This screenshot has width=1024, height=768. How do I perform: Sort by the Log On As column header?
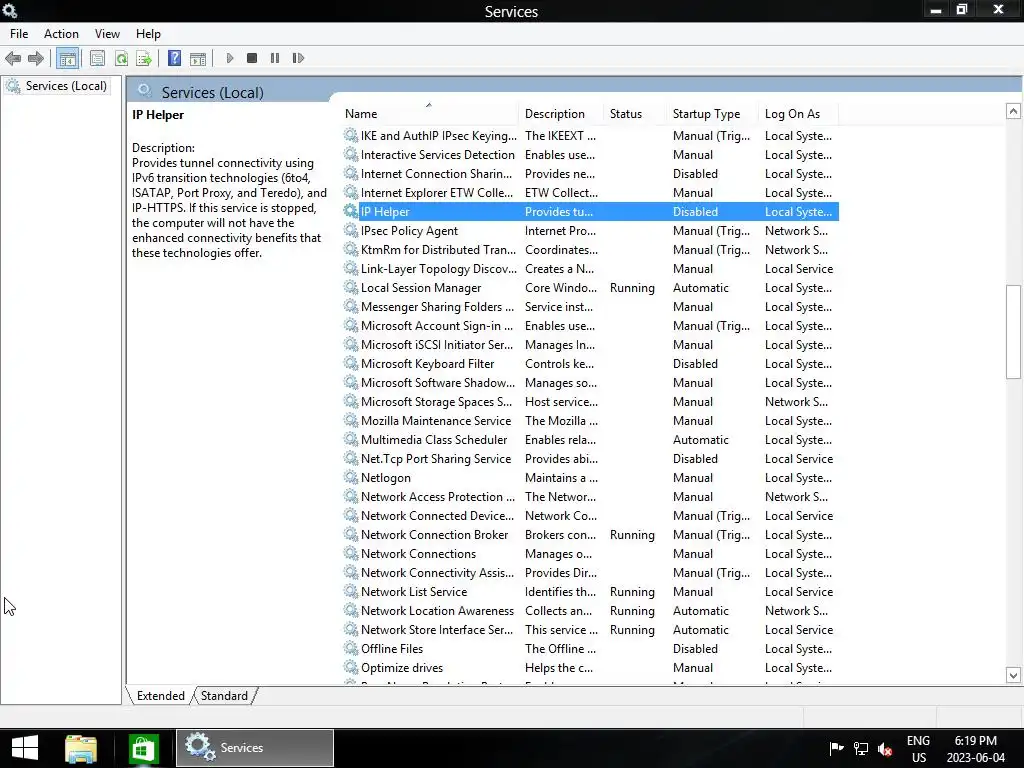[x=799, y=114]
